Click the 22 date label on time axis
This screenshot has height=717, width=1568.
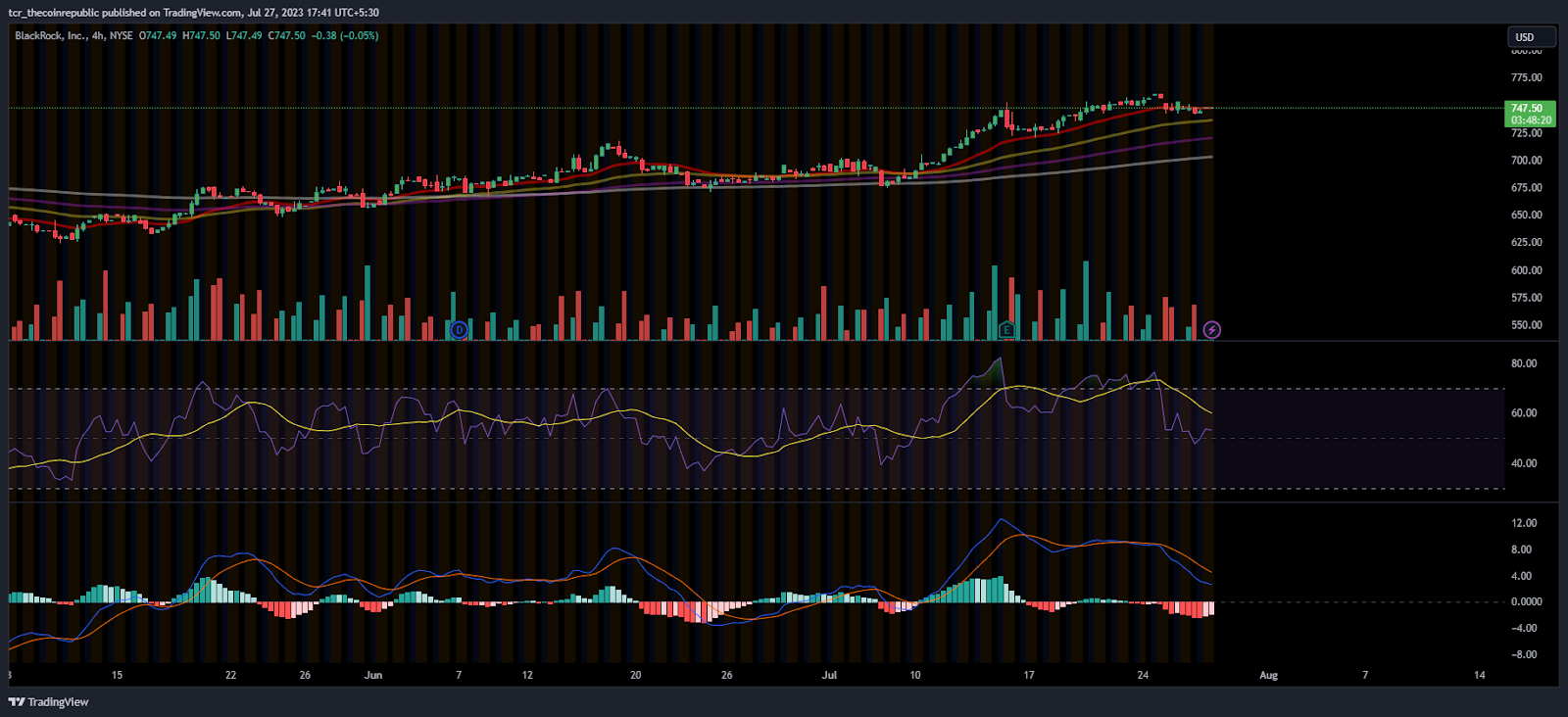click(x=230, y=675)
